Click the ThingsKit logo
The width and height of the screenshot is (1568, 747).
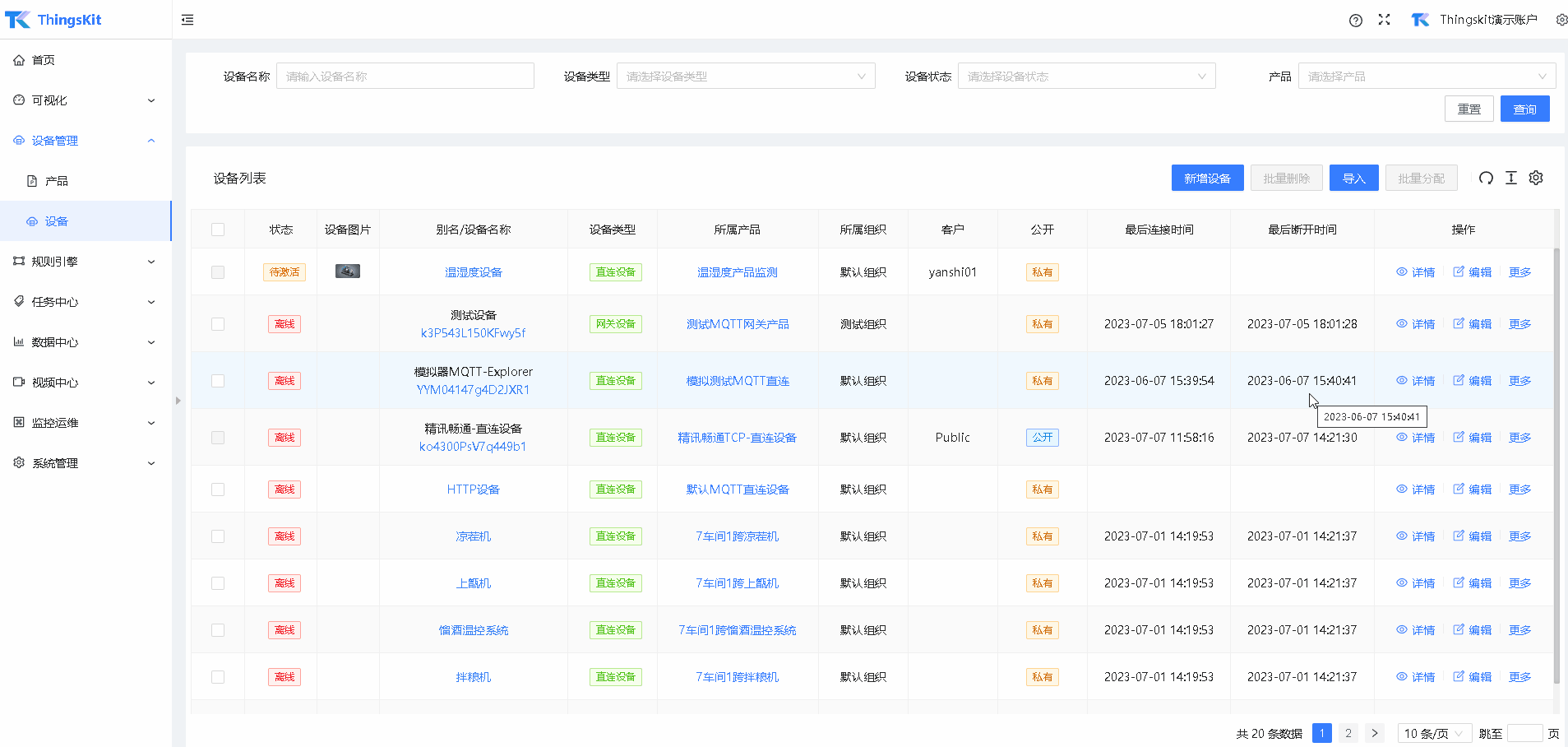(53, 20)
